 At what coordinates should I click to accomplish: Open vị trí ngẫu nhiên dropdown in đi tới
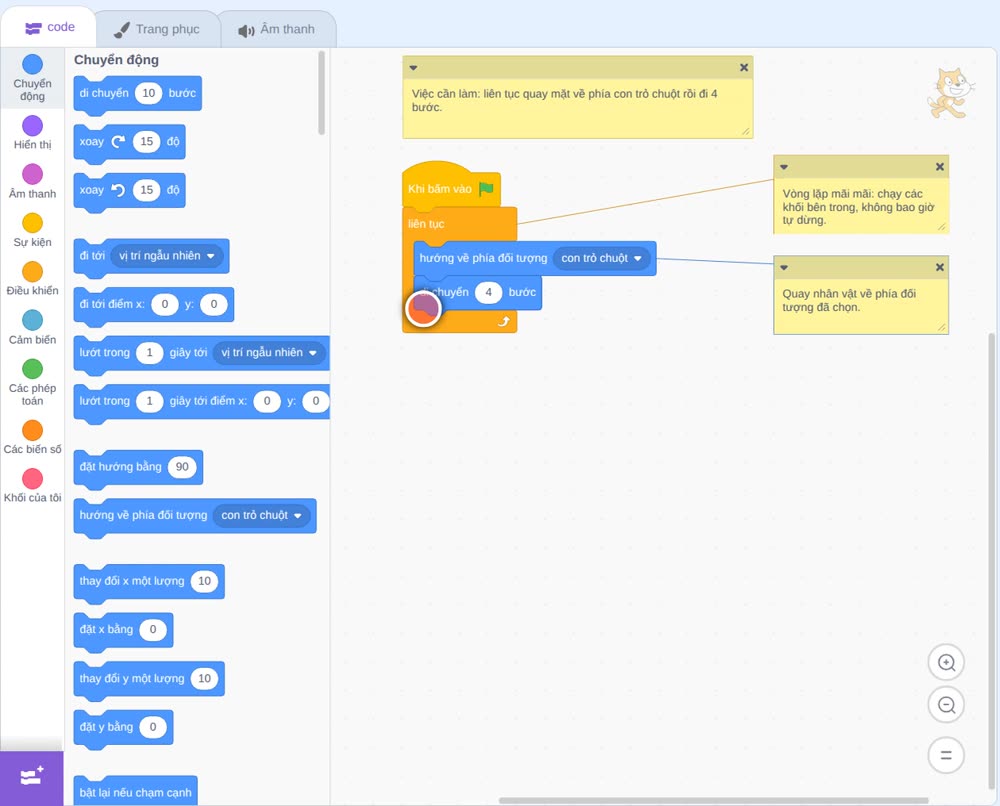click(x=167, y=256)
